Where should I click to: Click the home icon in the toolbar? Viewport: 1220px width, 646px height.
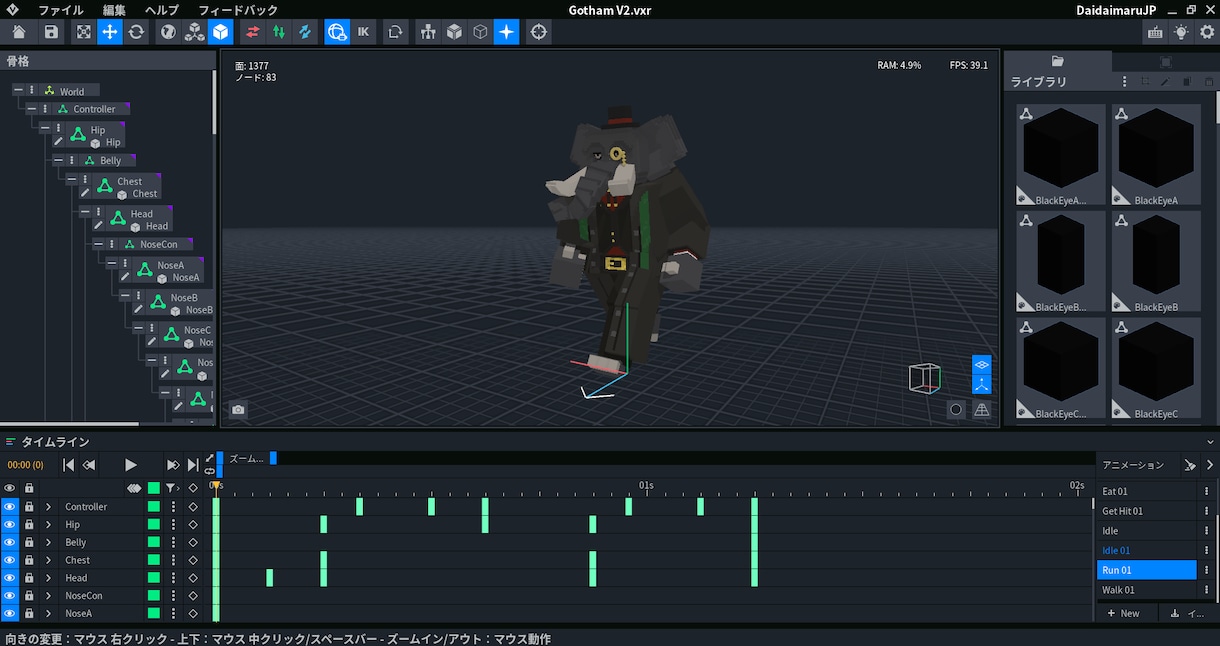pyautogui.click(x=19, y=32)
